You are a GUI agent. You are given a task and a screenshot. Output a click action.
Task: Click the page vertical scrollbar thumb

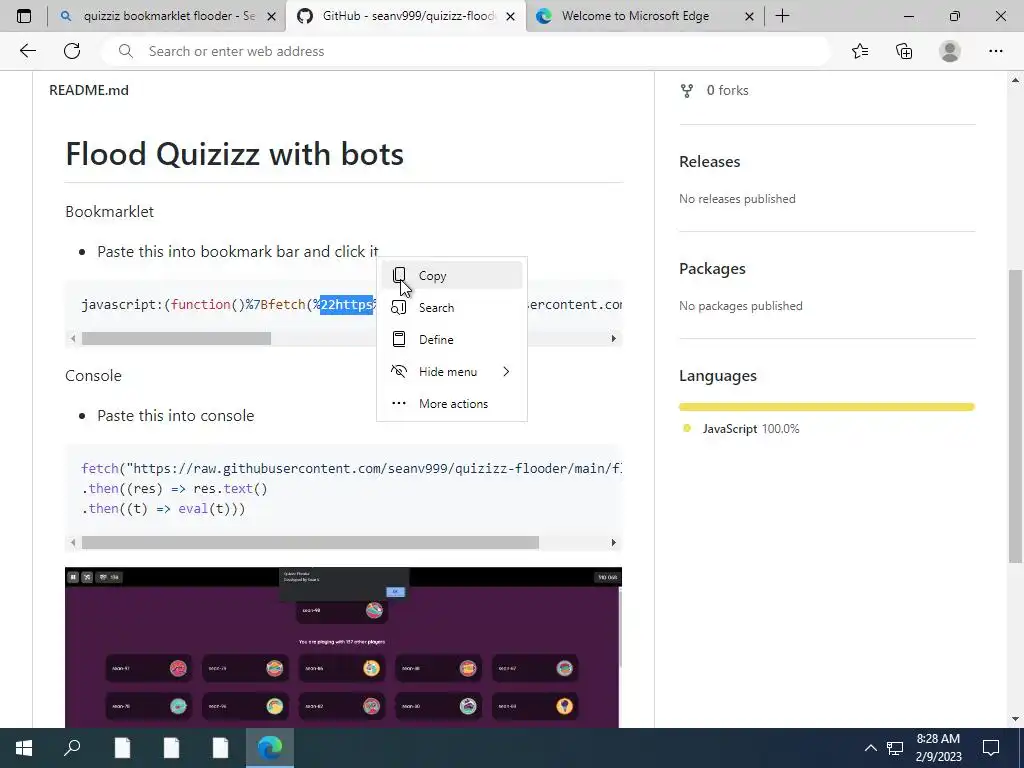[x=1015, y=415]
